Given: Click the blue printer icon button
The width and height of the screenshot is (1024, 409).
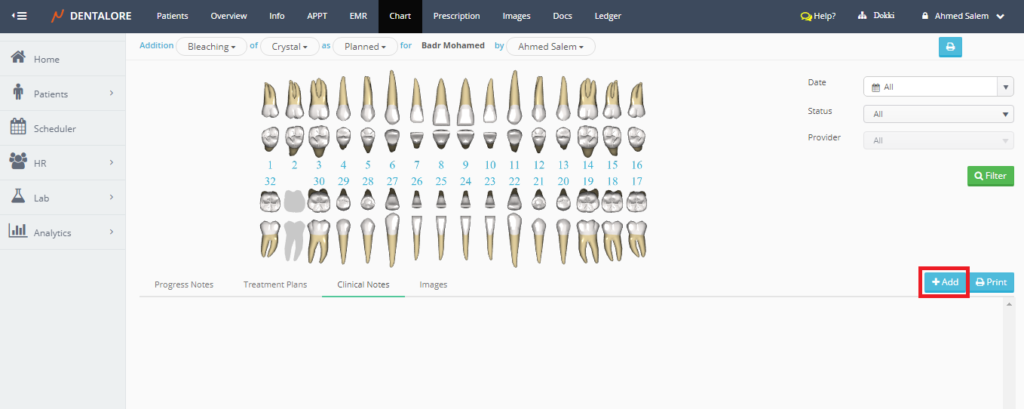Looking at the screenshot, I should (x=950, y=46).
